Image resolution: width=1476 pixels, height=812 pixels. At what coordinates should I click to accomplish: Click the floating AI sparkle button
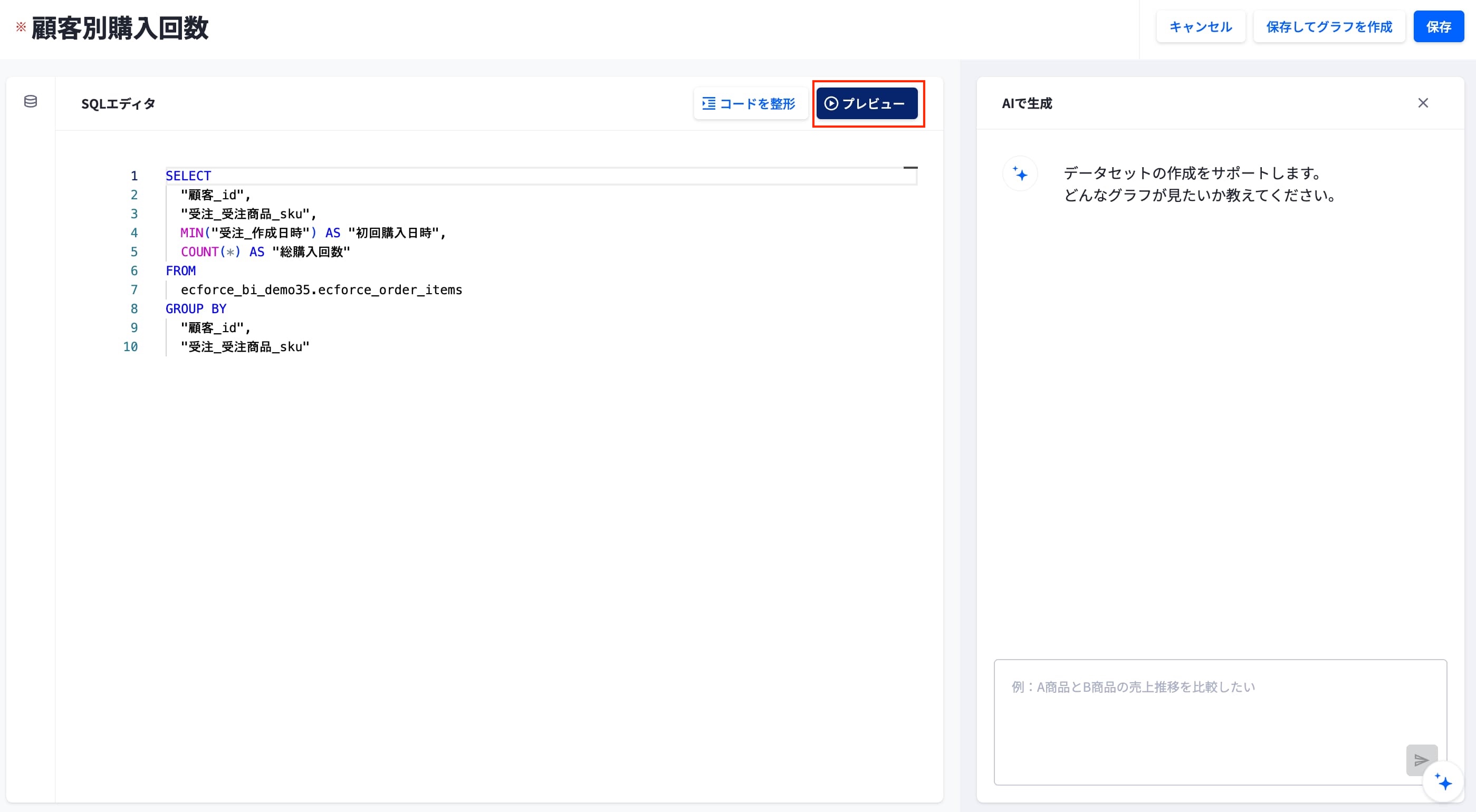1443,781
